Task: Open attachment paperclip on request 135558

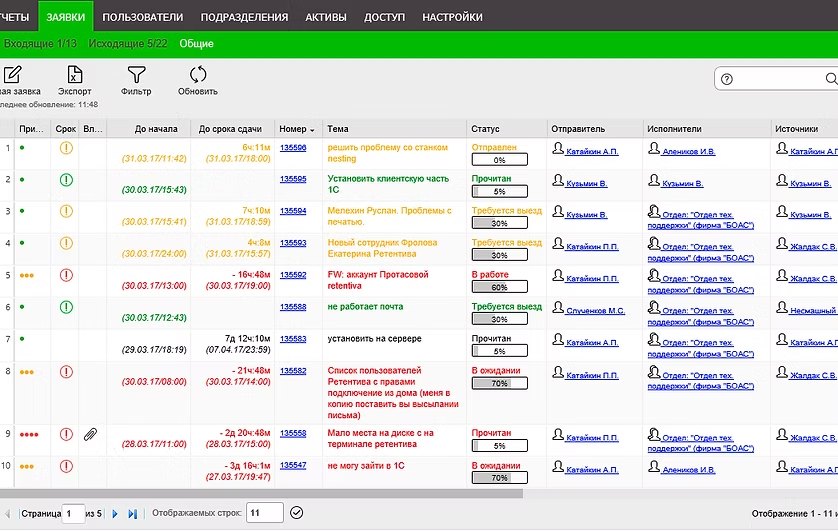Action: tap(90, 434)
